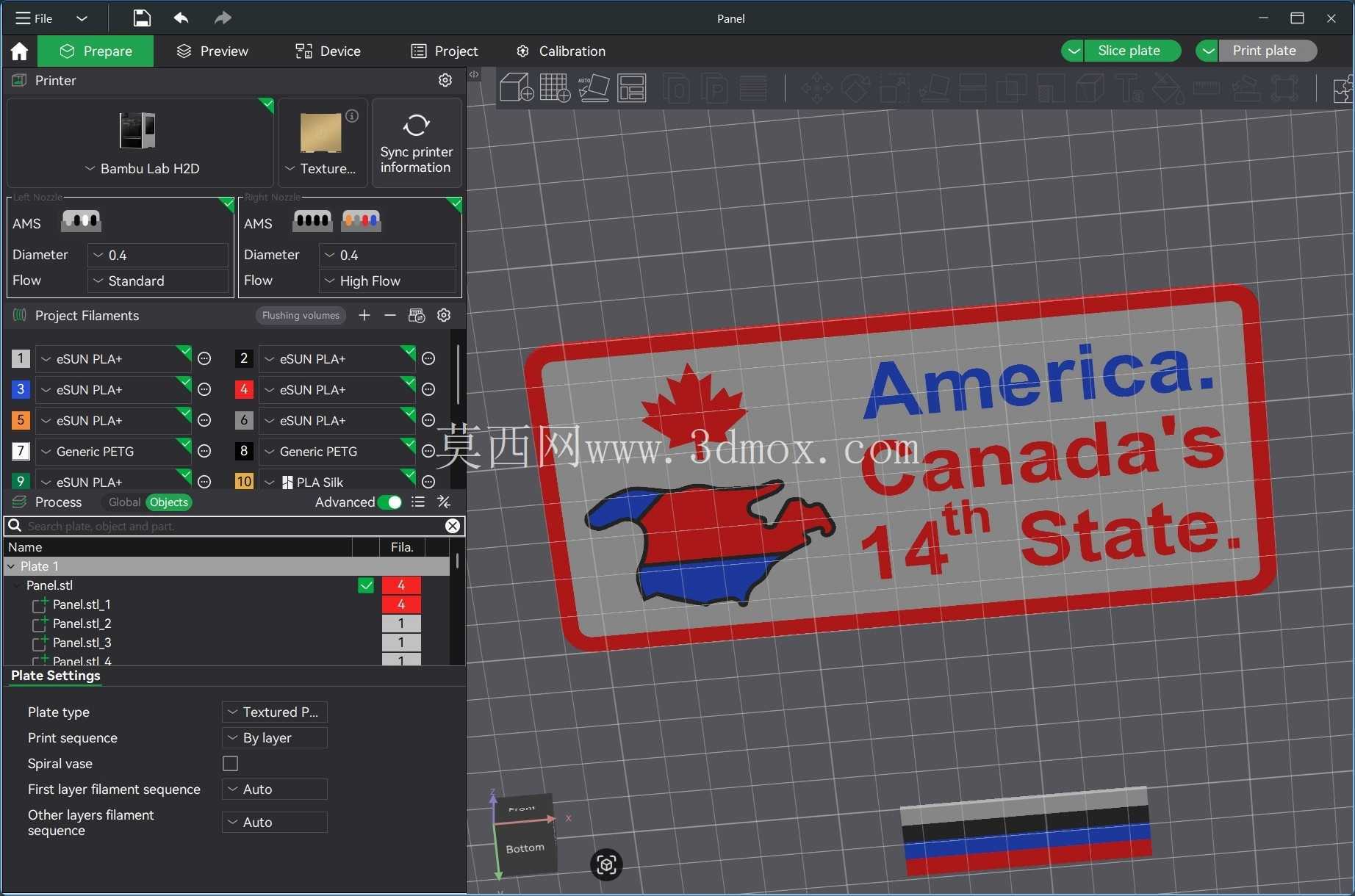1355x896 pixels.
Task: Switch to the Project tab
Action: (x=445, y=51)
